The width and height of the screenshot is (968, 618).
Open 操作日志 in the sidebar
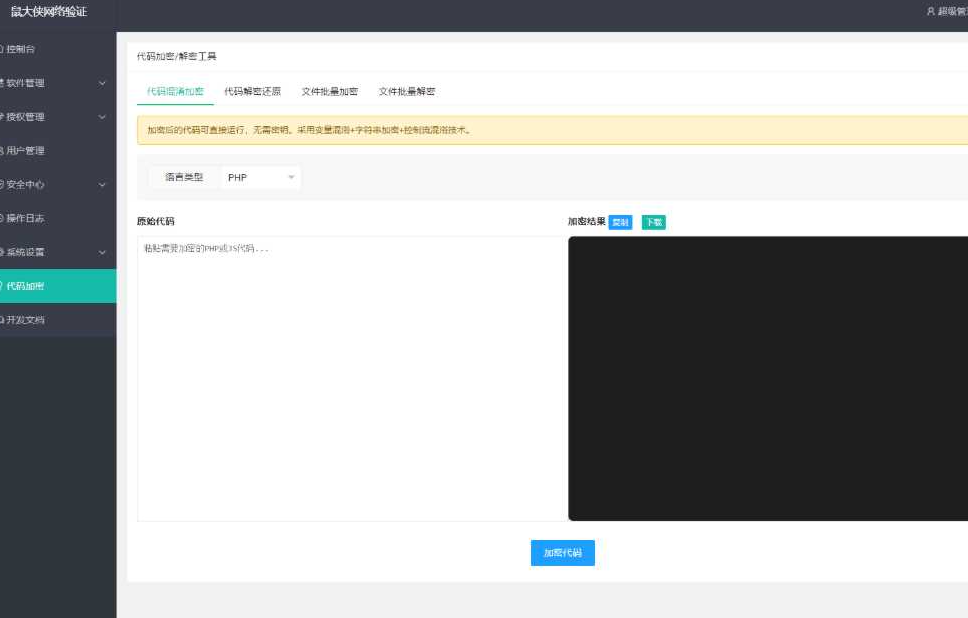click(58, 219)
